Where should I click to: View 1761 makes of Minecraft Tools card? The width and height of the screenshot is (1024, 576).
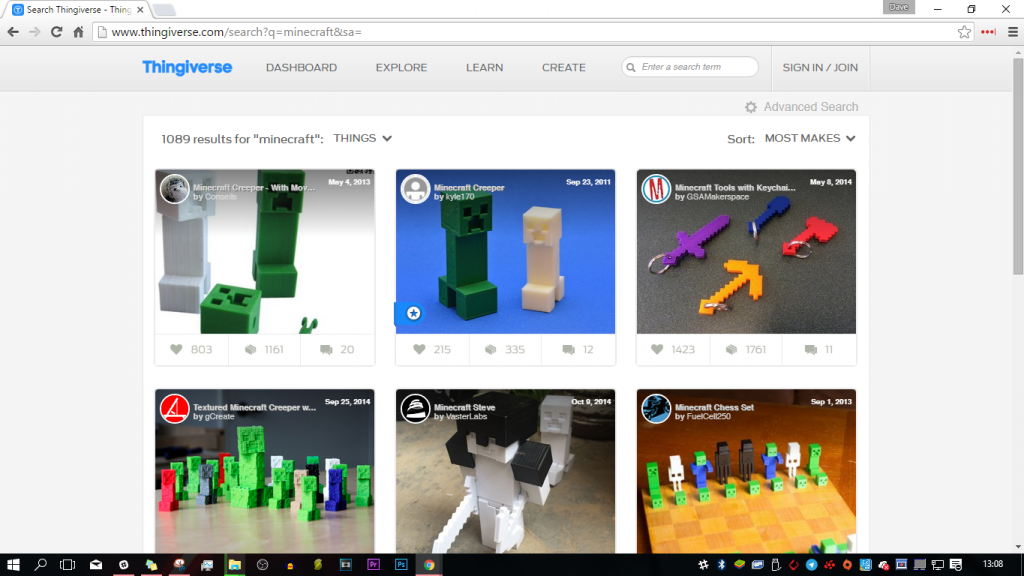pyautogui.click(x=746, y=349)
